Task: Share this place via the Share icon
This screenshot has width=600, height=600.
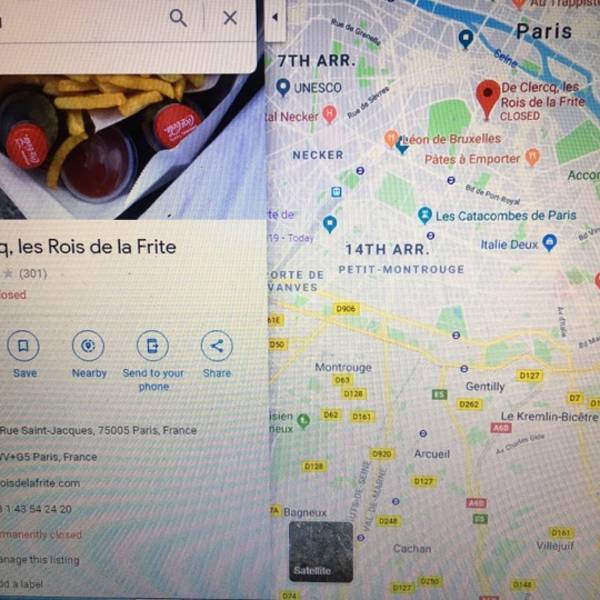Action: (217, 346)
